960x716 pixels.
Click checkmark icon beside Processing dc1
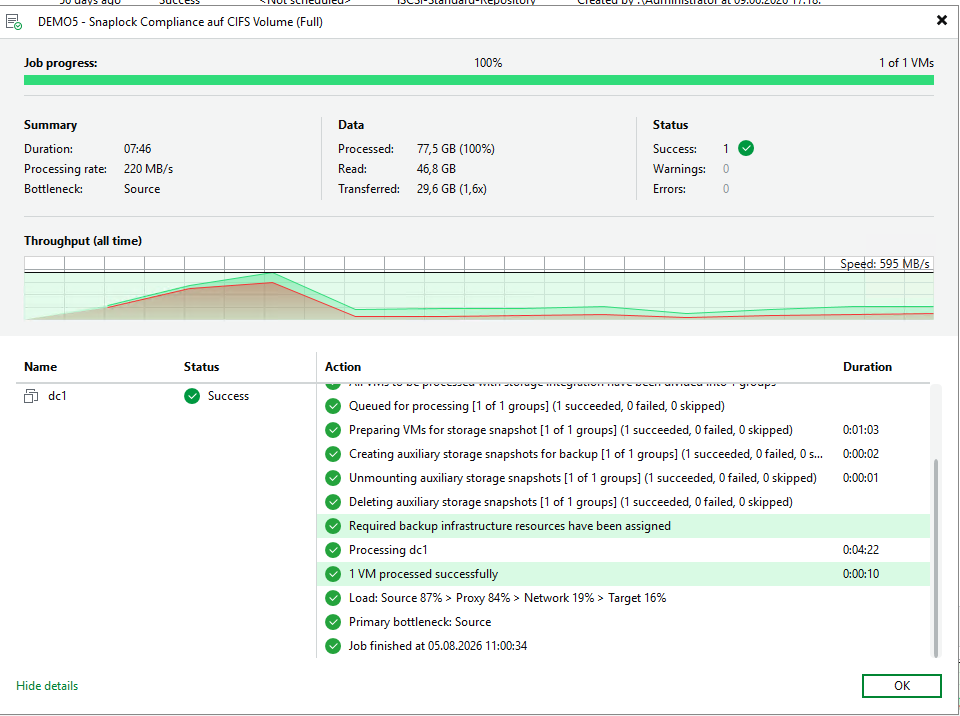coord(333,550)
